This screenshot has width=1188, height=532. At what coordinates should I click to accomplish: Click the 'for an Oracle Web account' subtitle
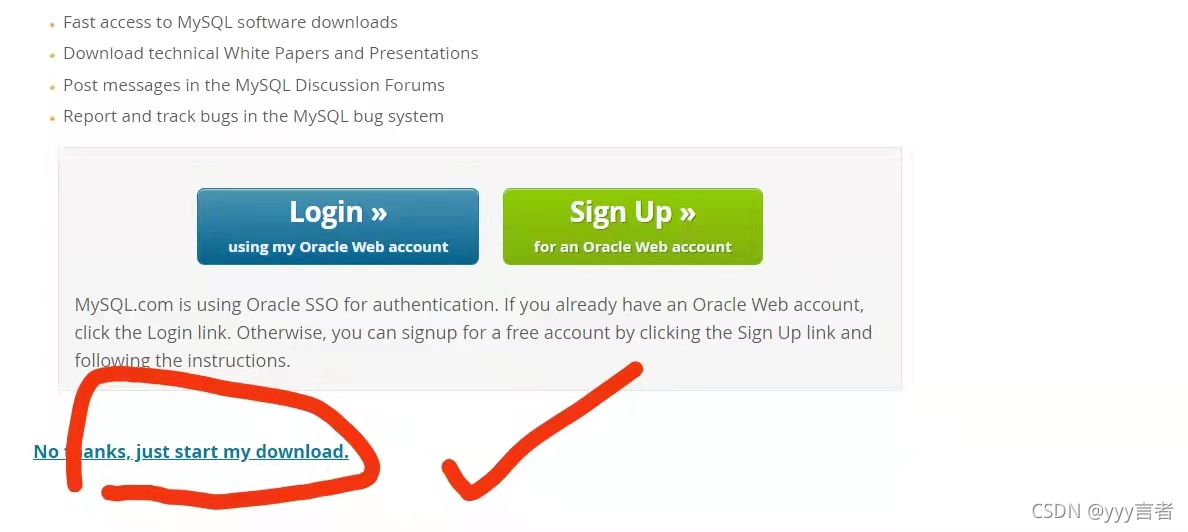tap(633, 247)
